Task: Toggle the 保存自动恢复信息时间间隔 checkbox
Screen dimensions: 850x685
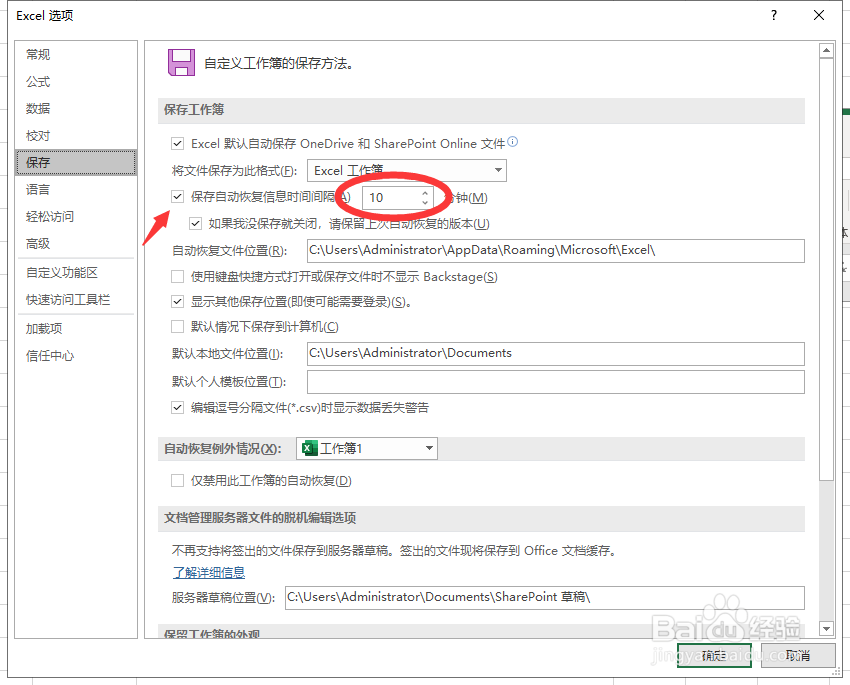Action: (x=177, y=196)
